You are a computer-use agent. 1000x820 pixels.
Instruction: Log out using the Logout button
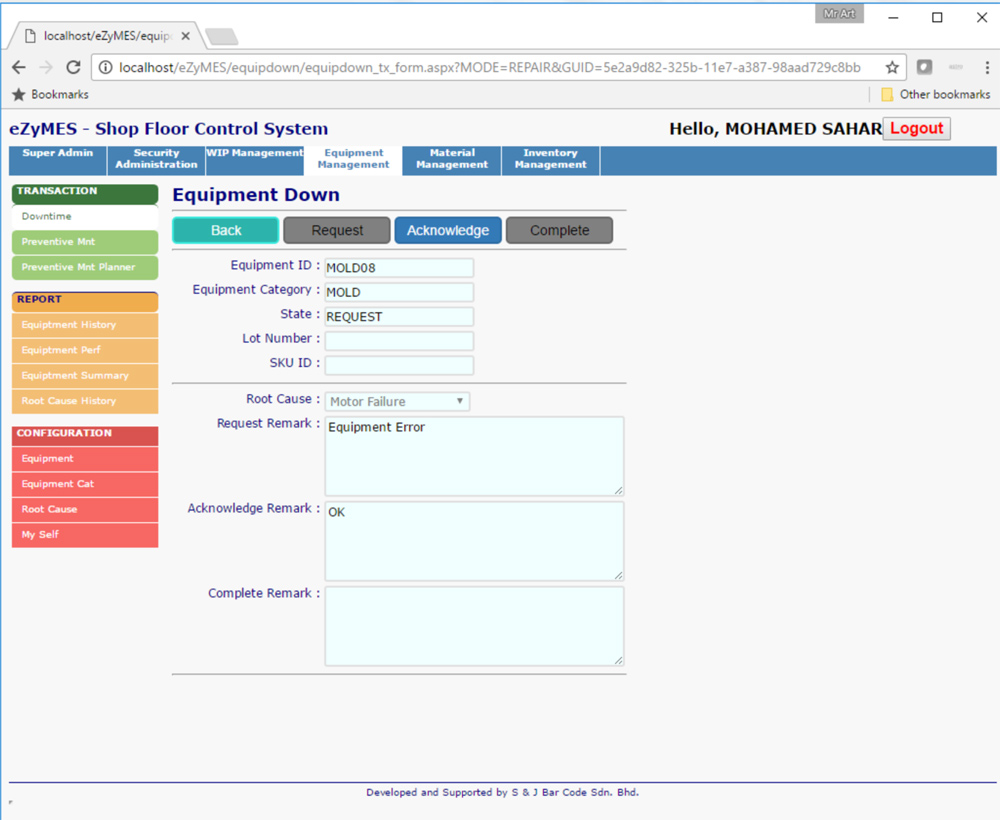916,128
